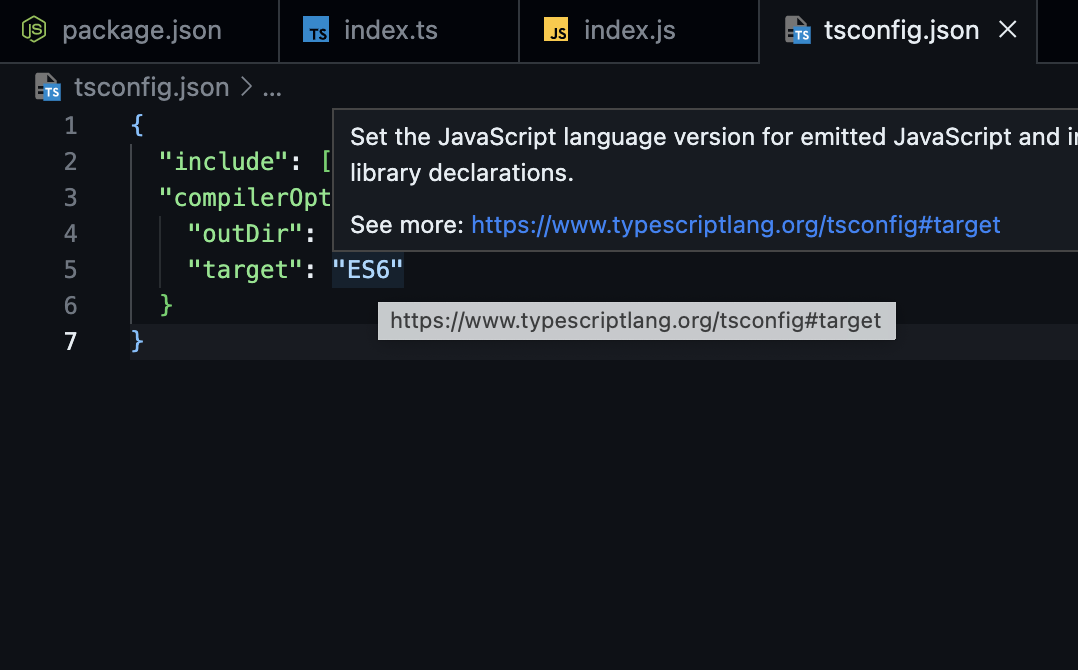Viewport: 1078px width, 670px height.
Task: Click line number 7 in the gutter
Action: pyautogui.click(x=71, y=342)
